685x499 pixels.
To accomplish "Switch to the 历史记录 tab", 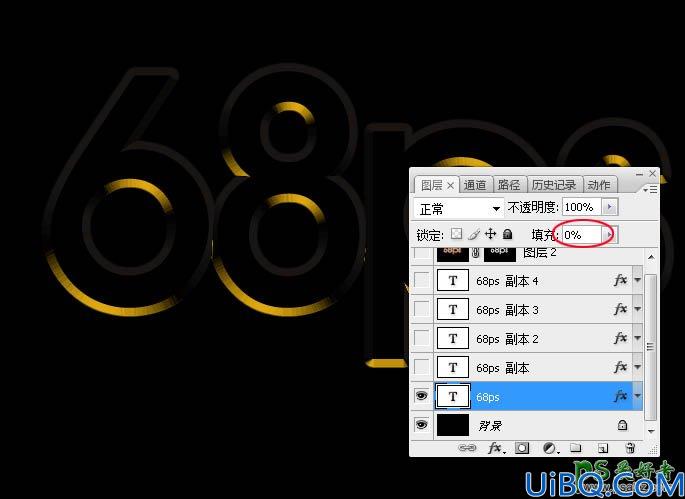I will pos(554,185).
